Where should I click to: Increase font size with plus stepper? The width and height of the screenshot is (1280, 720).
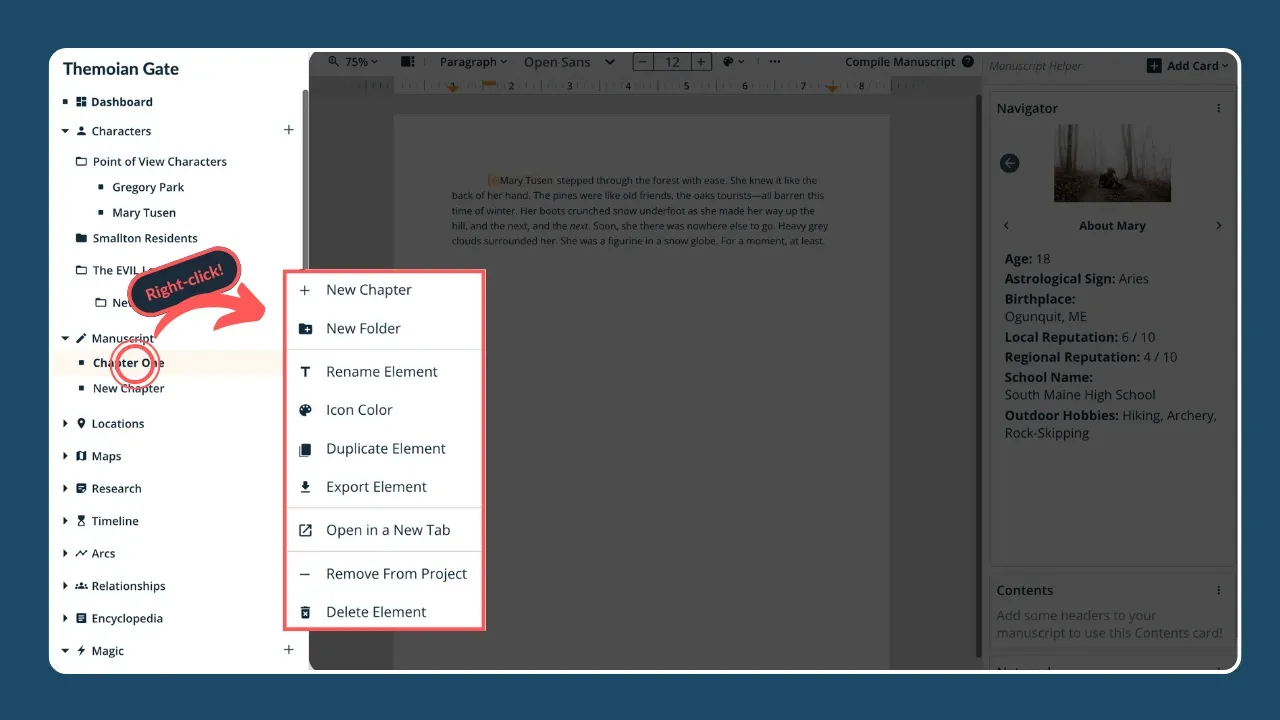[x=701, y=62]
